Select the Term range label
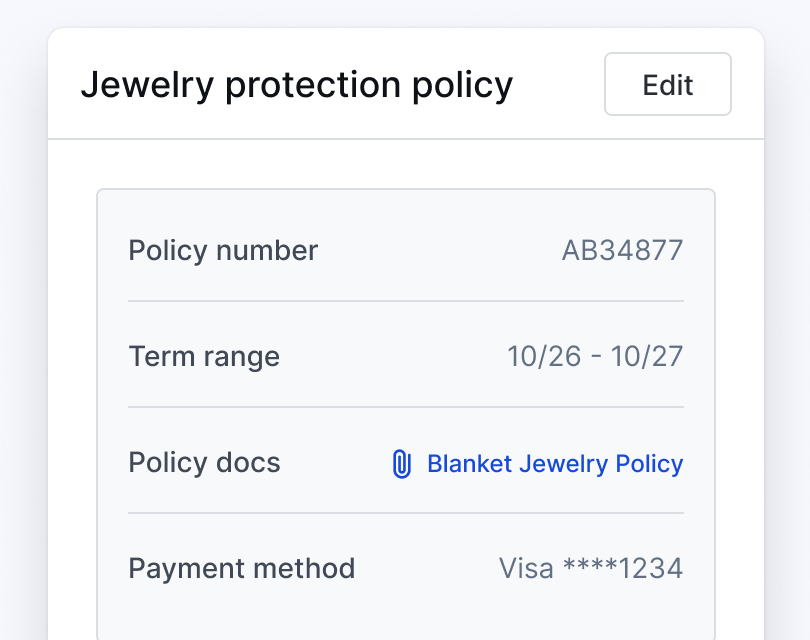Screen dimensions: 810x640 [x=204, y=357]
